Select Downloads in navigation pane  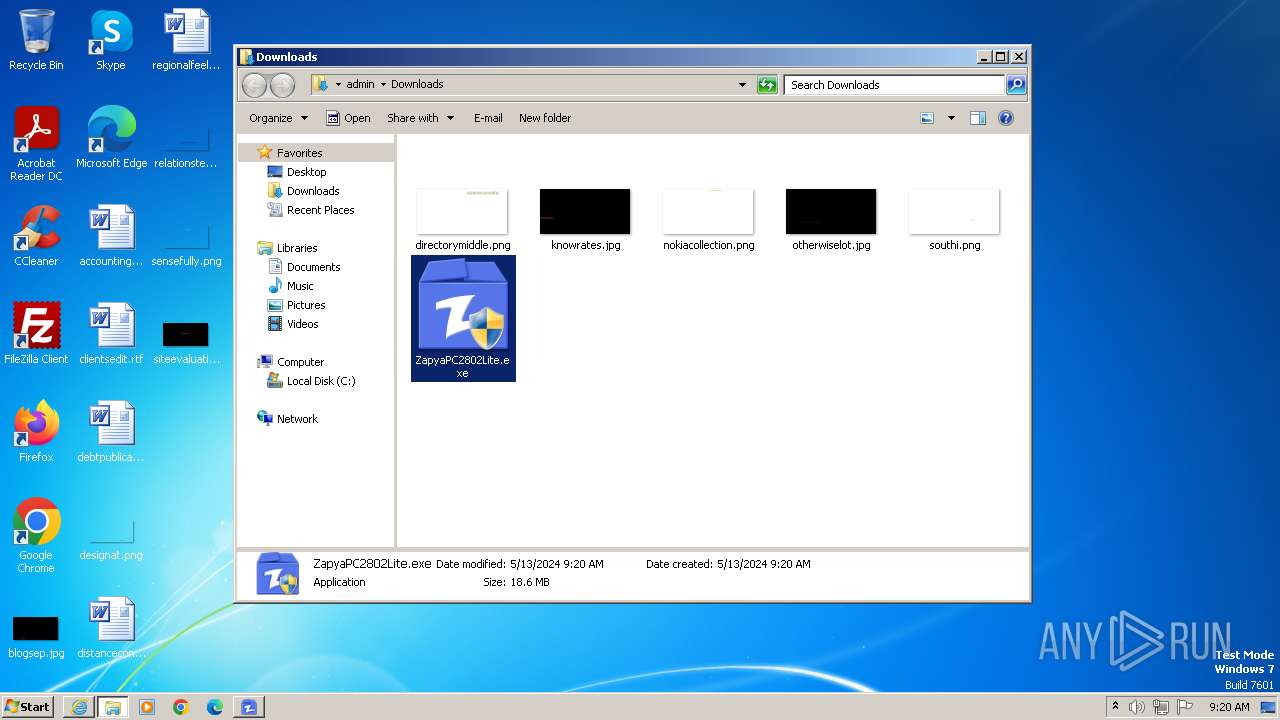click(313, 191)
